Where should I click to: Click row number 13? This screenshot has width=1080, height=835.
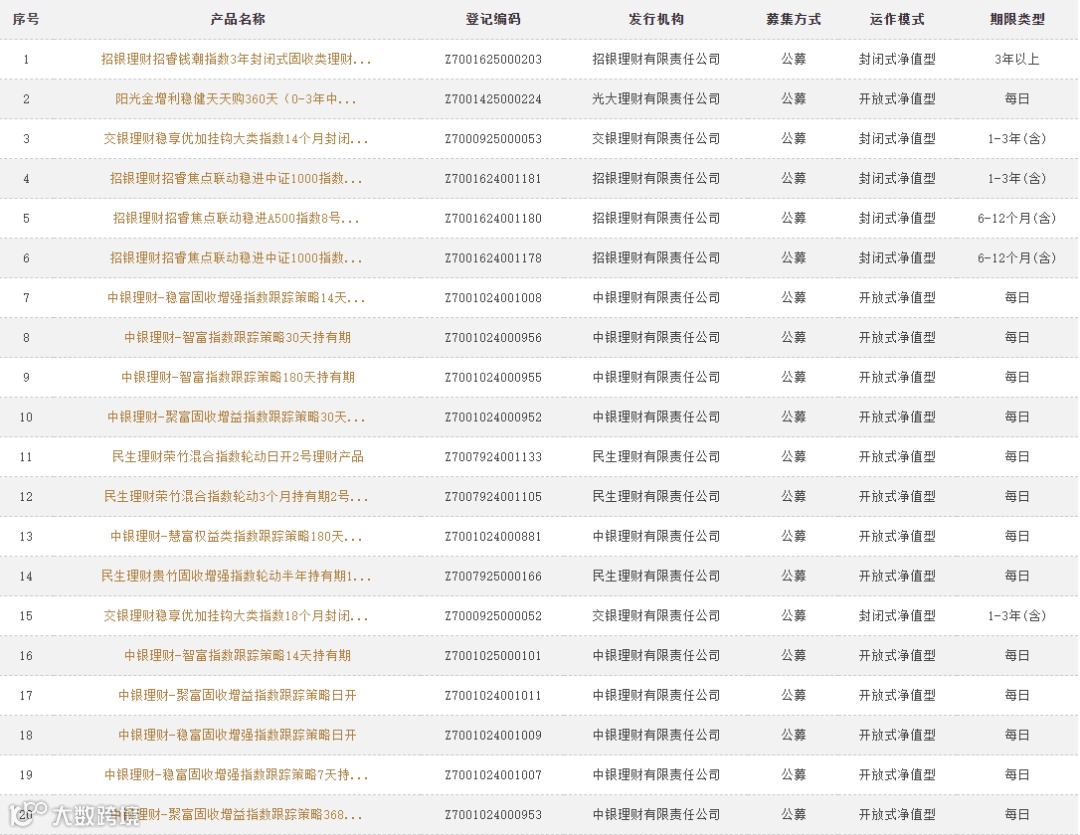[26, 537]
